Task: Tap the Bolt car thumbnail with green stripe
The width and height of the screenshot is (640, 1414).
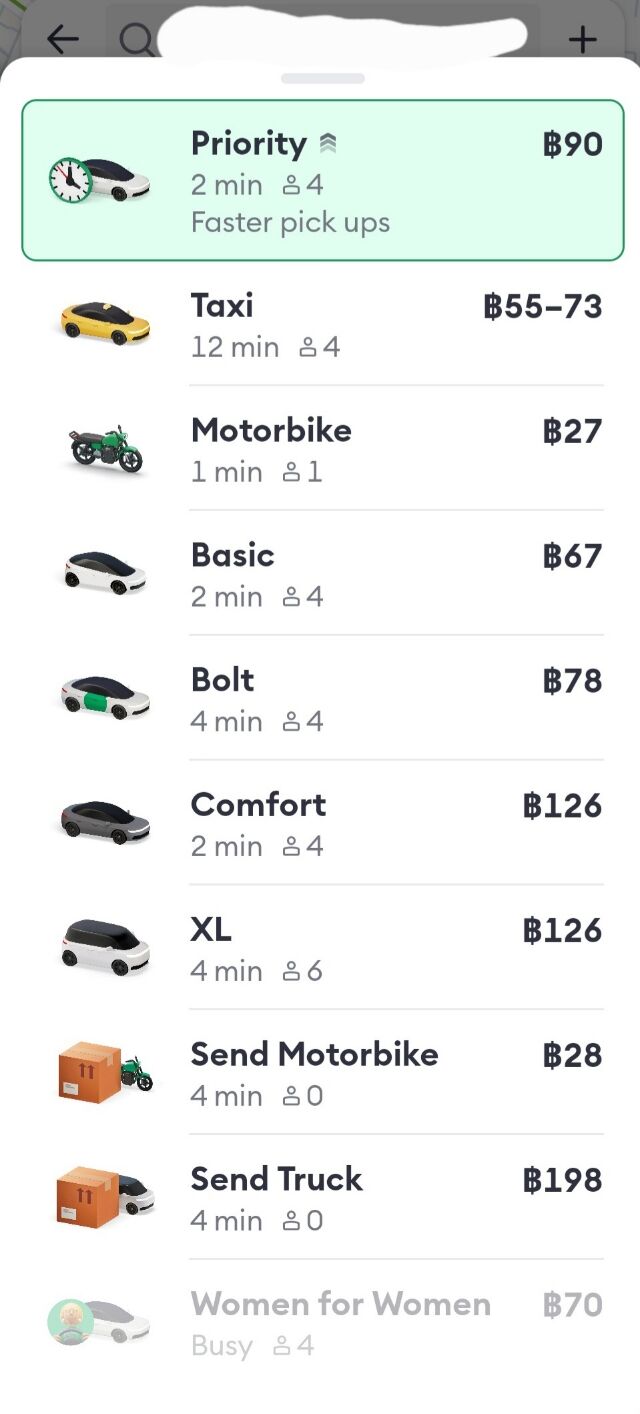Action: (x=105, y=697)
